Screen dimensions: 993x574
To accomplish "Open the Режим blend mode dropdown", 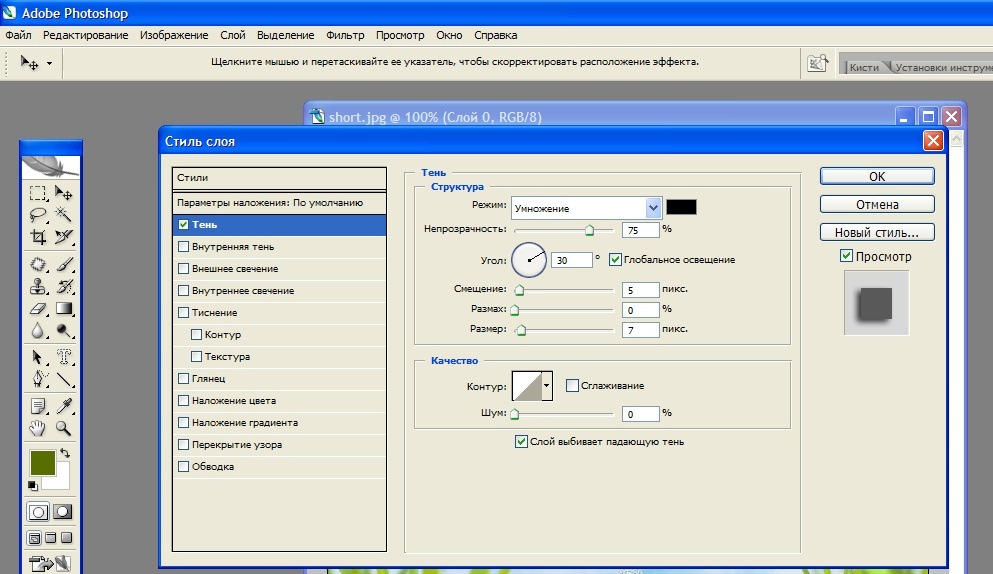I will point(654,208).
